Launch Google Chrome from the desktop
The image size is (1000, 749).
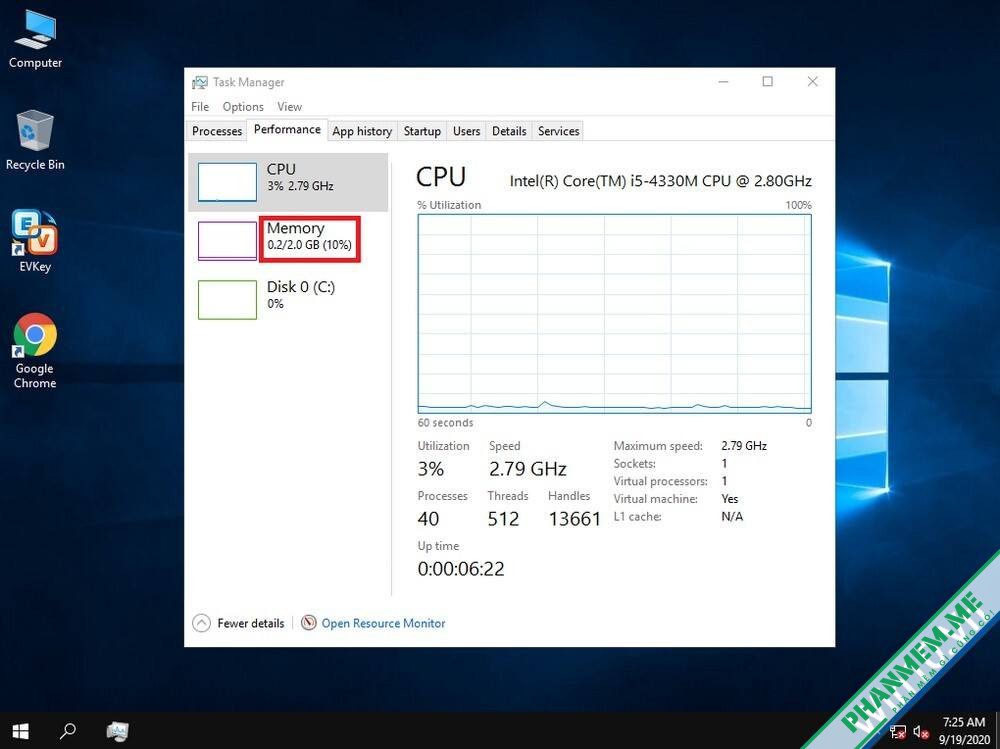tap(35, 351)
